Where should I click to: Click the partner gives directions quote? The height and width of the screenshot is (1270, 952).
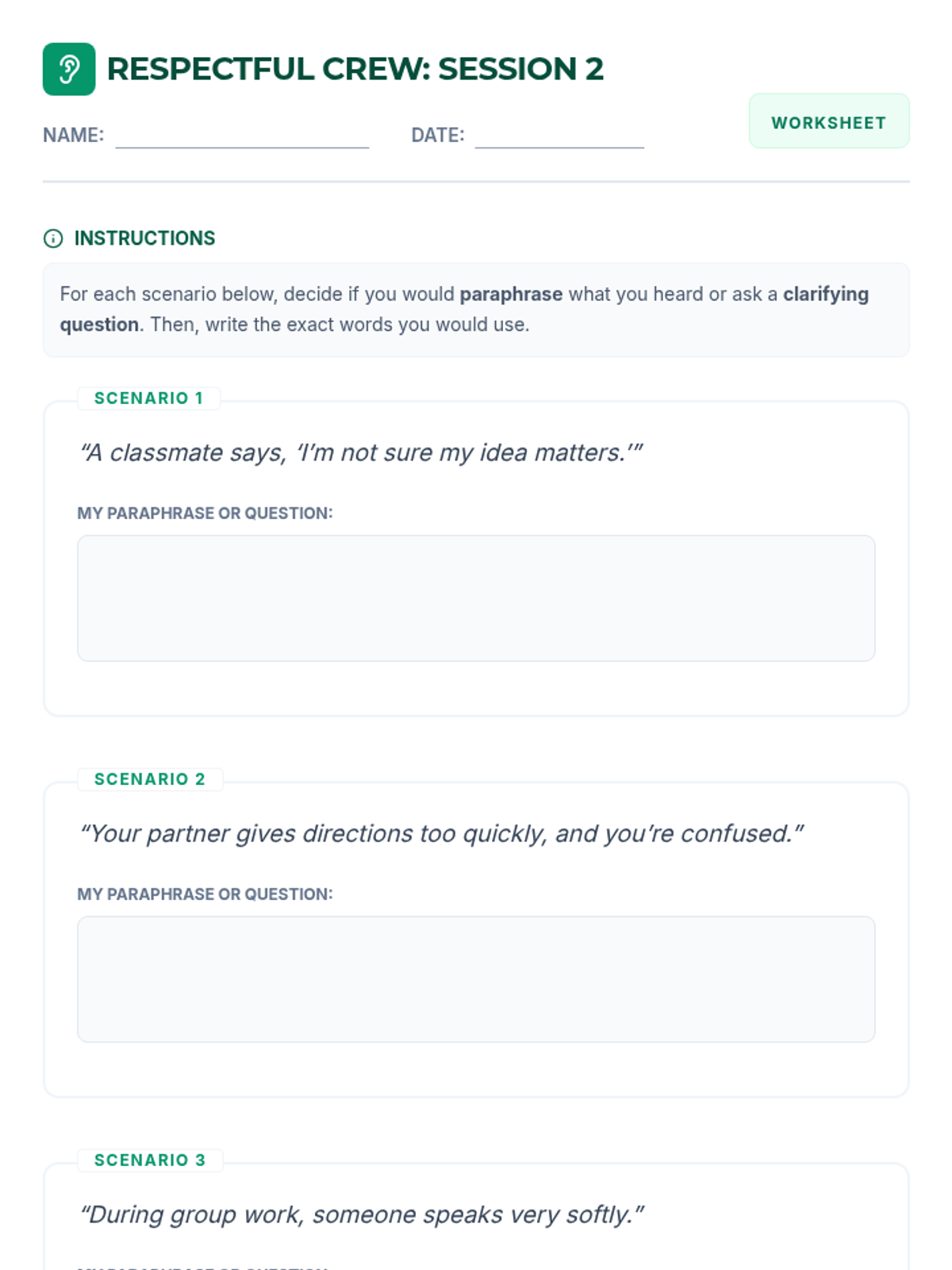[x=442, y=833]
